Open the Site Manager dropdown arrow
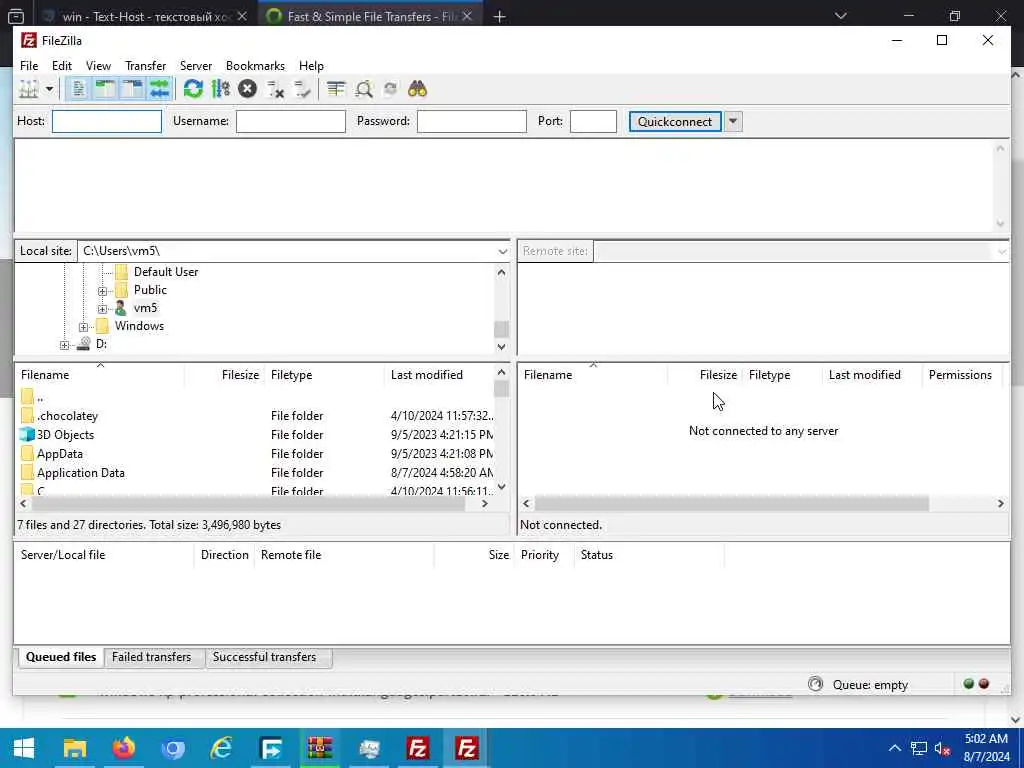This screenshot has height=768, width=1024. (49, 89)
